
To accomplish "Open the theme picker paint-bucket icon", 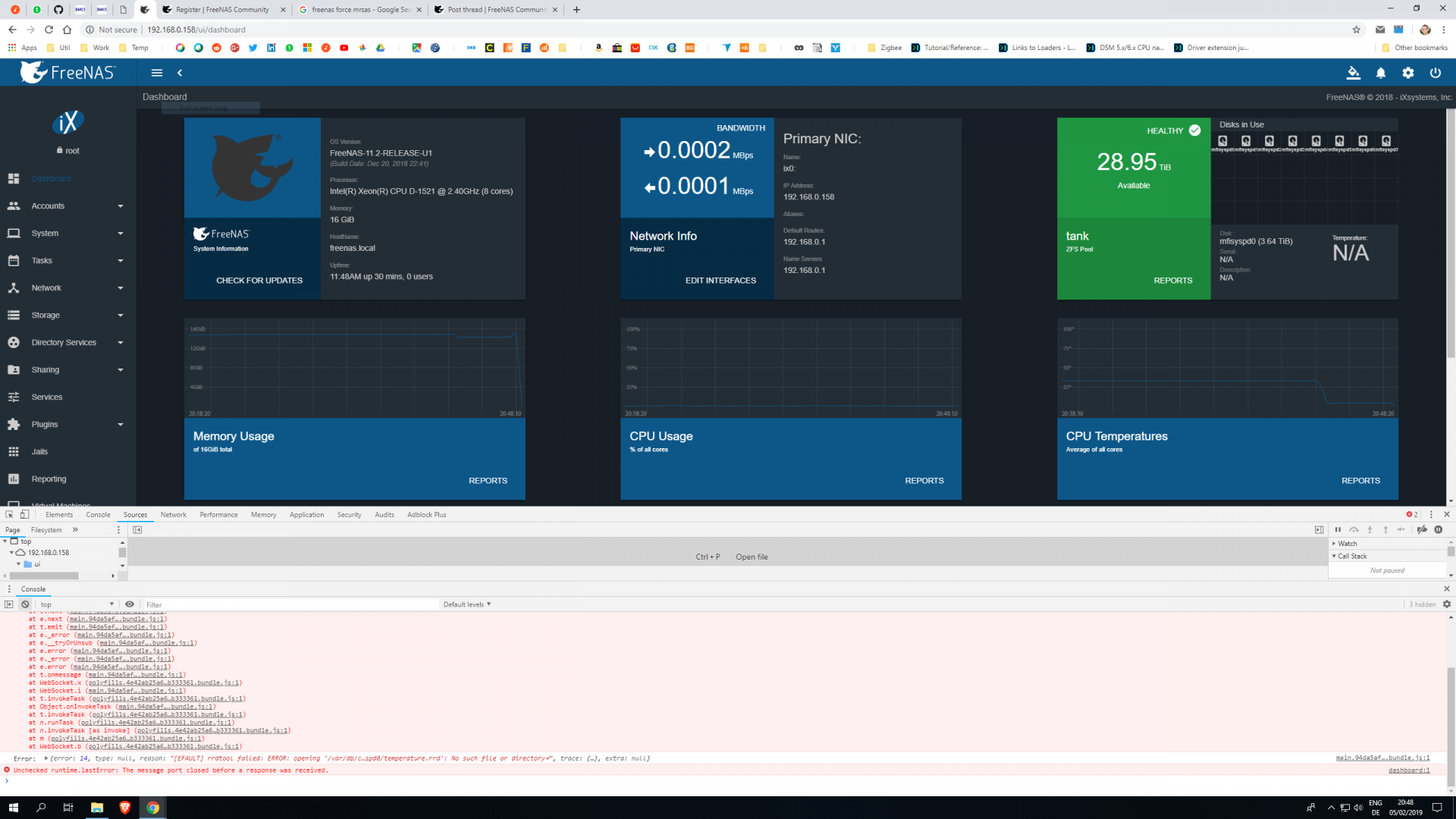I will coord(1354,73).
